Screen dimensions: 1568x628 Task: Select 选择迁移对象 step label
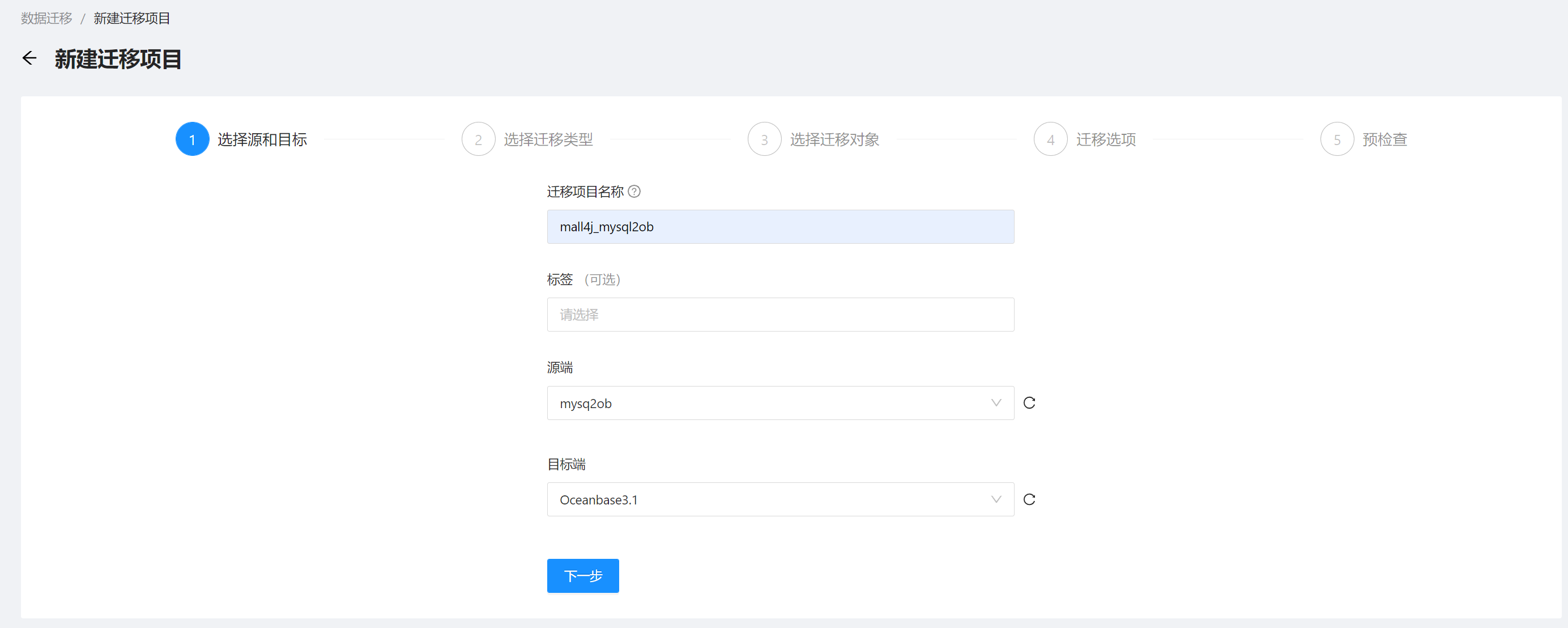(834, 139)
